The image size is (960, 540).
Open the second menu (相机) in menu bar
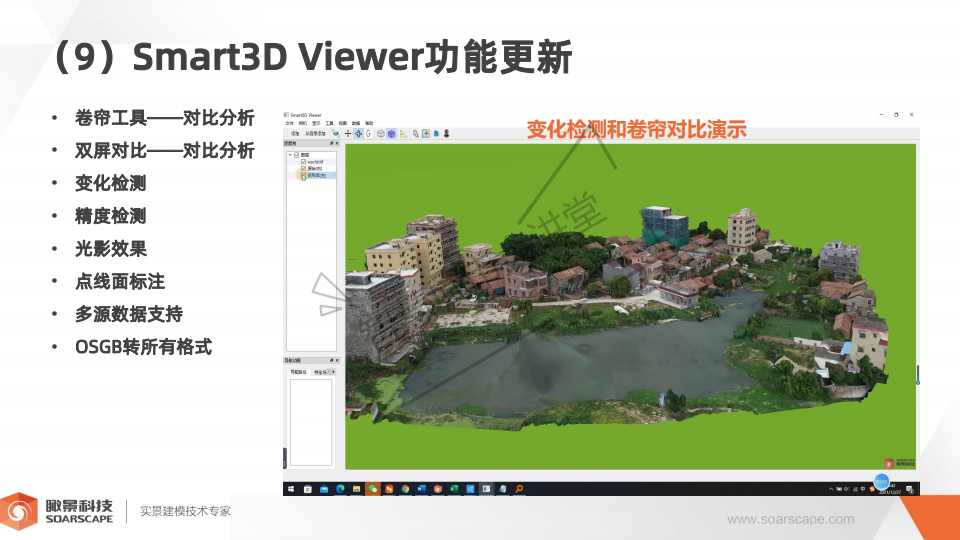click(302, 123)
